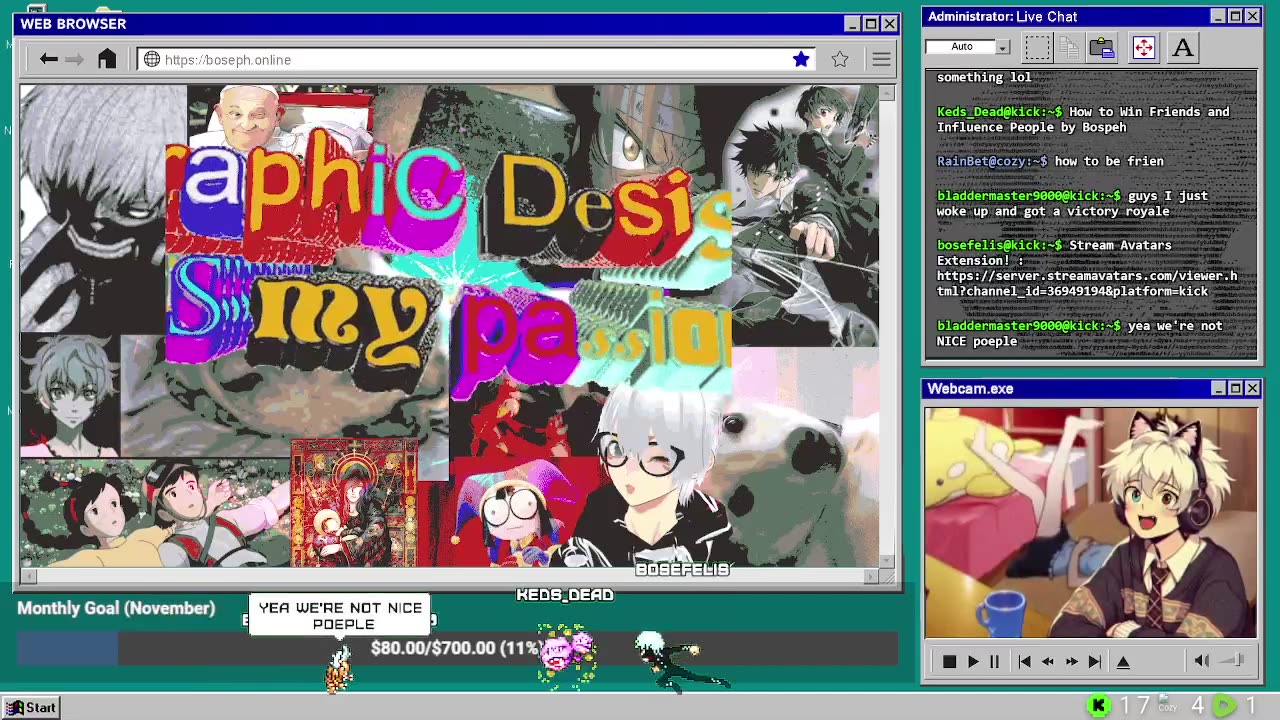Screen dimensions: 1280x720
Task: Rewind the Webcam.exe video
Action: click(x=1047, y=661)
